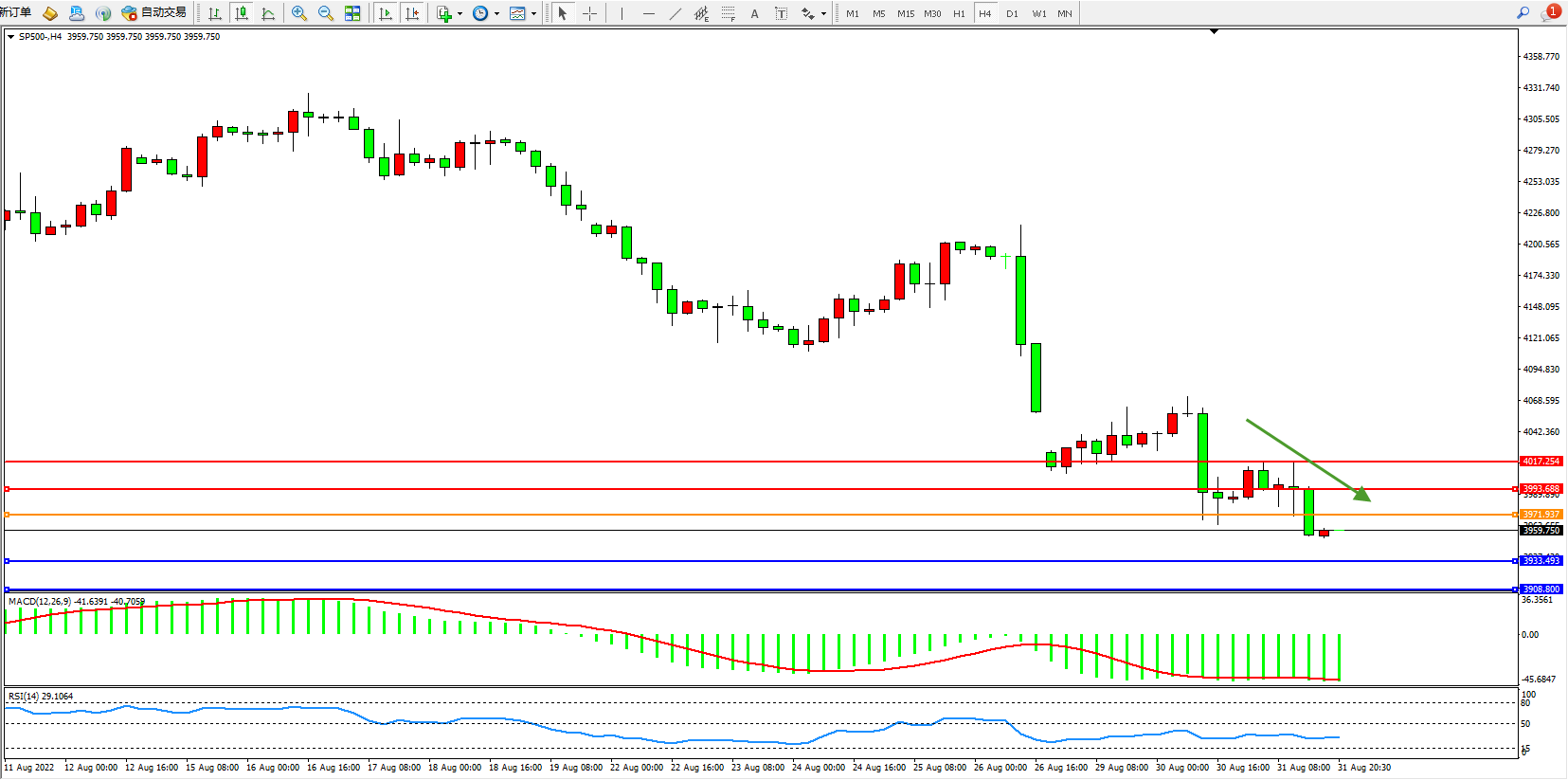Click the tile windows icon
1568x780 pixels.
(352, 13)
